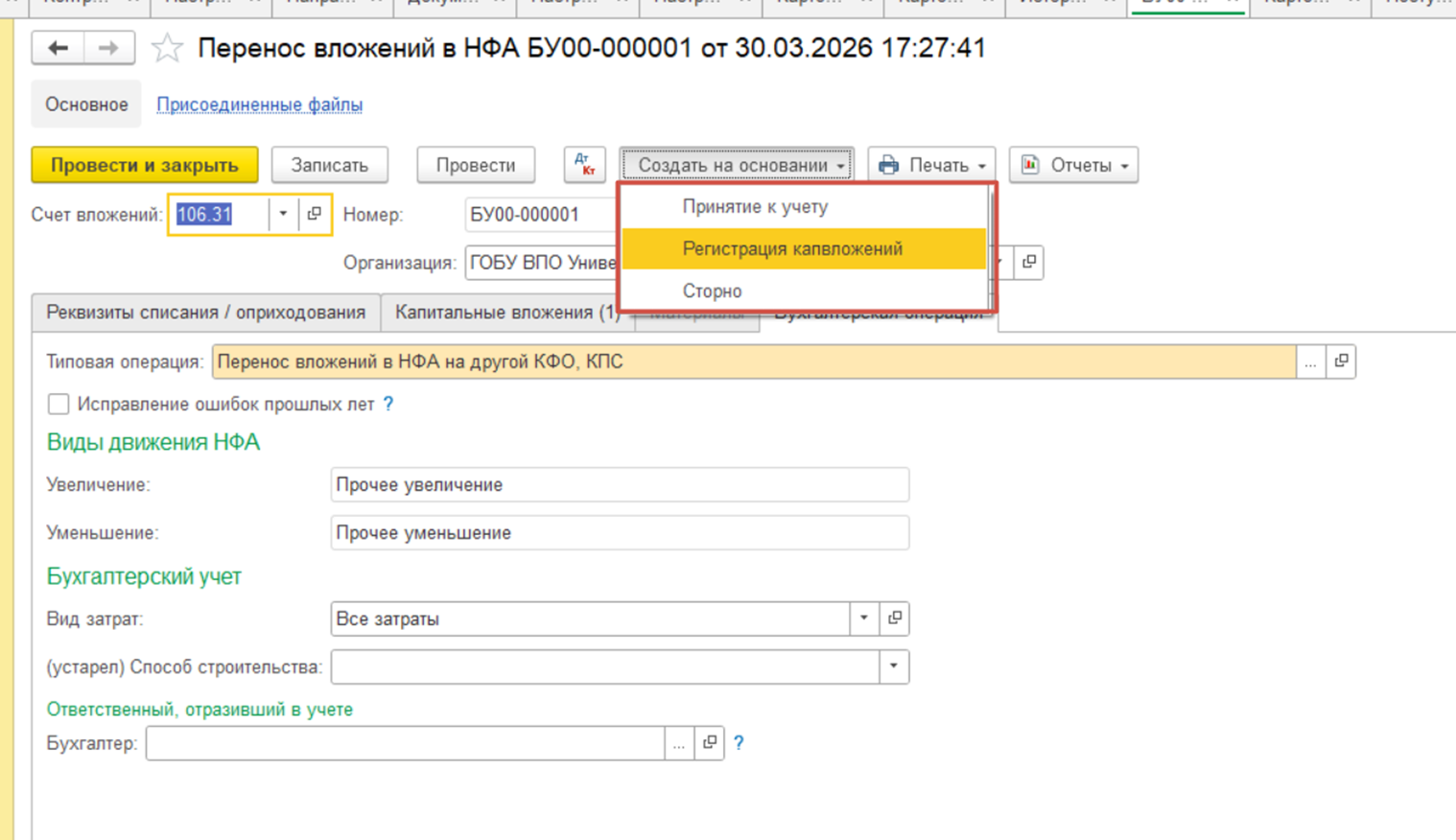The width and height of the screenshot is (1456, 840).
Task: Toggle Исправление ошибок прошлых лет checkbox
Action: (x=59, y=404)
